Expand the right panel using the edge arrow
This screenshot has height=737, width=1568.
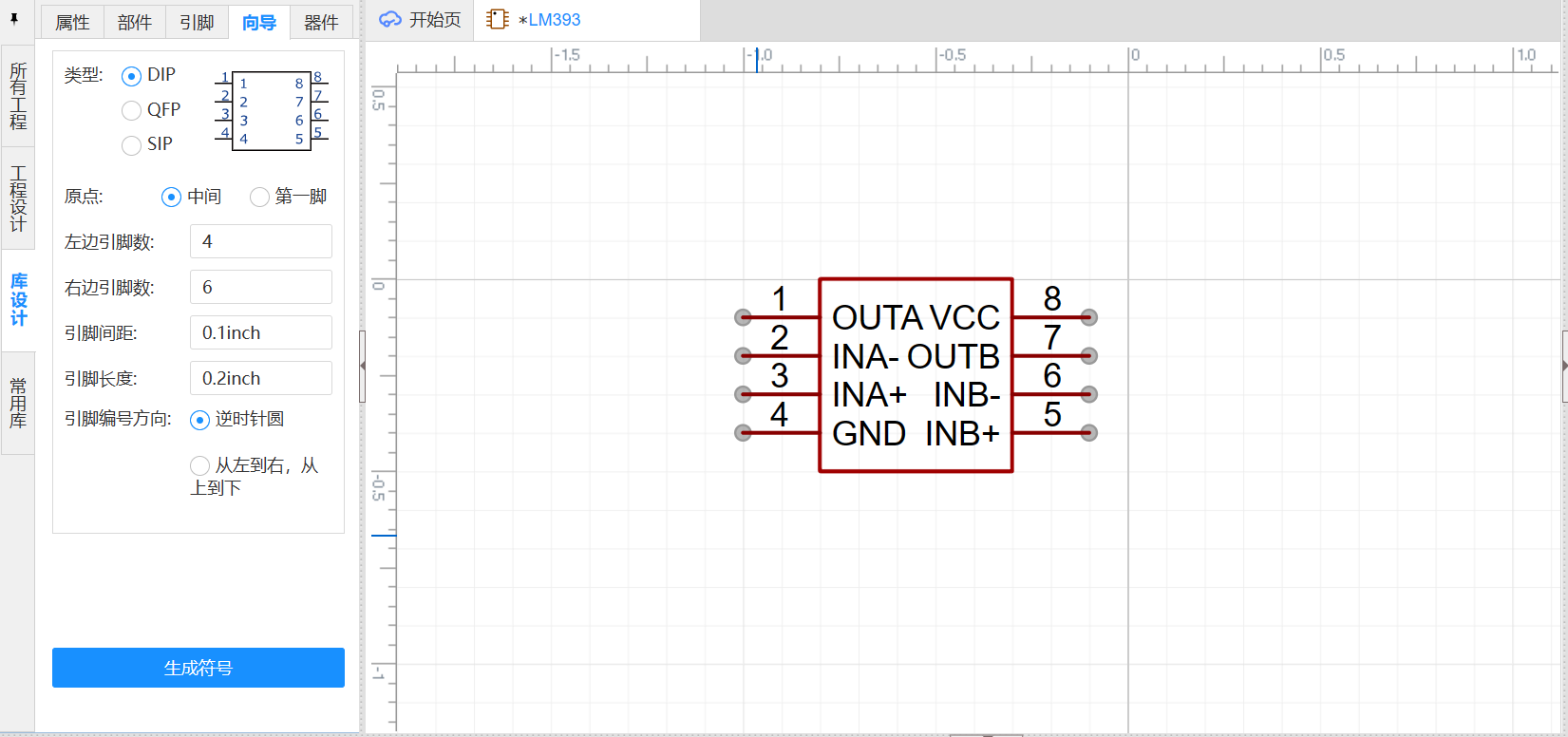(x=1564, y=366)
